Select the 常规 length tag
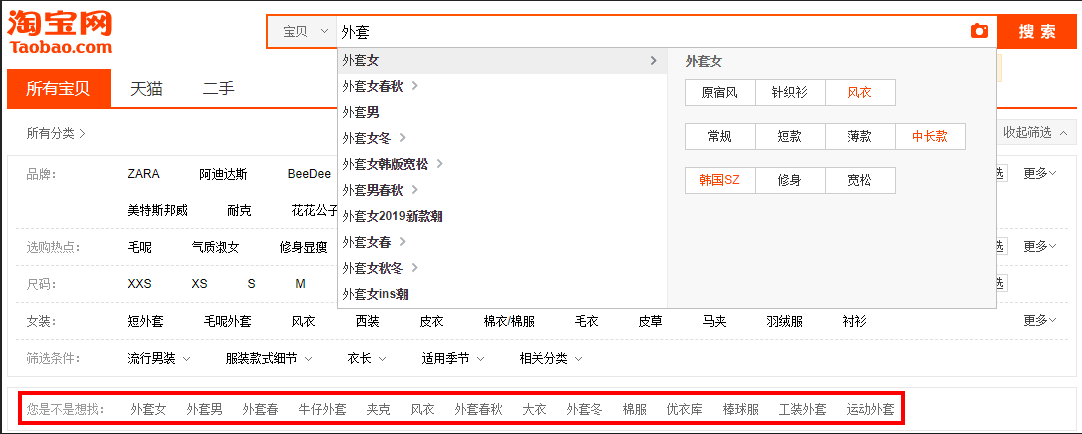The width and height of the screenshot is (1082, 434). coord(720,137)
